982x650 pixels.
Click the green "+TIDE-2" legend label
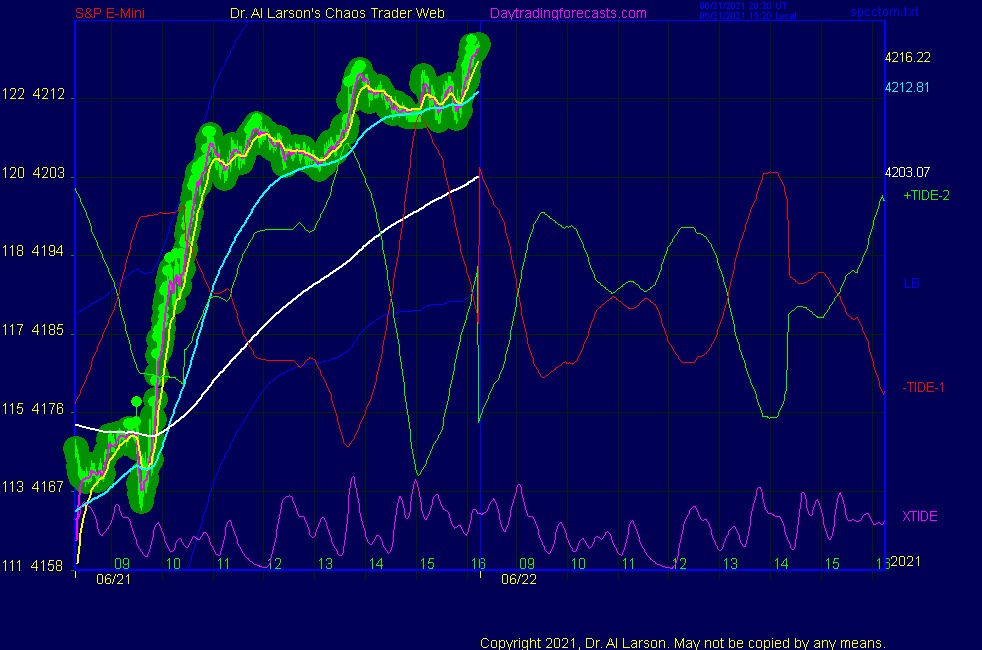pos(926,195)
